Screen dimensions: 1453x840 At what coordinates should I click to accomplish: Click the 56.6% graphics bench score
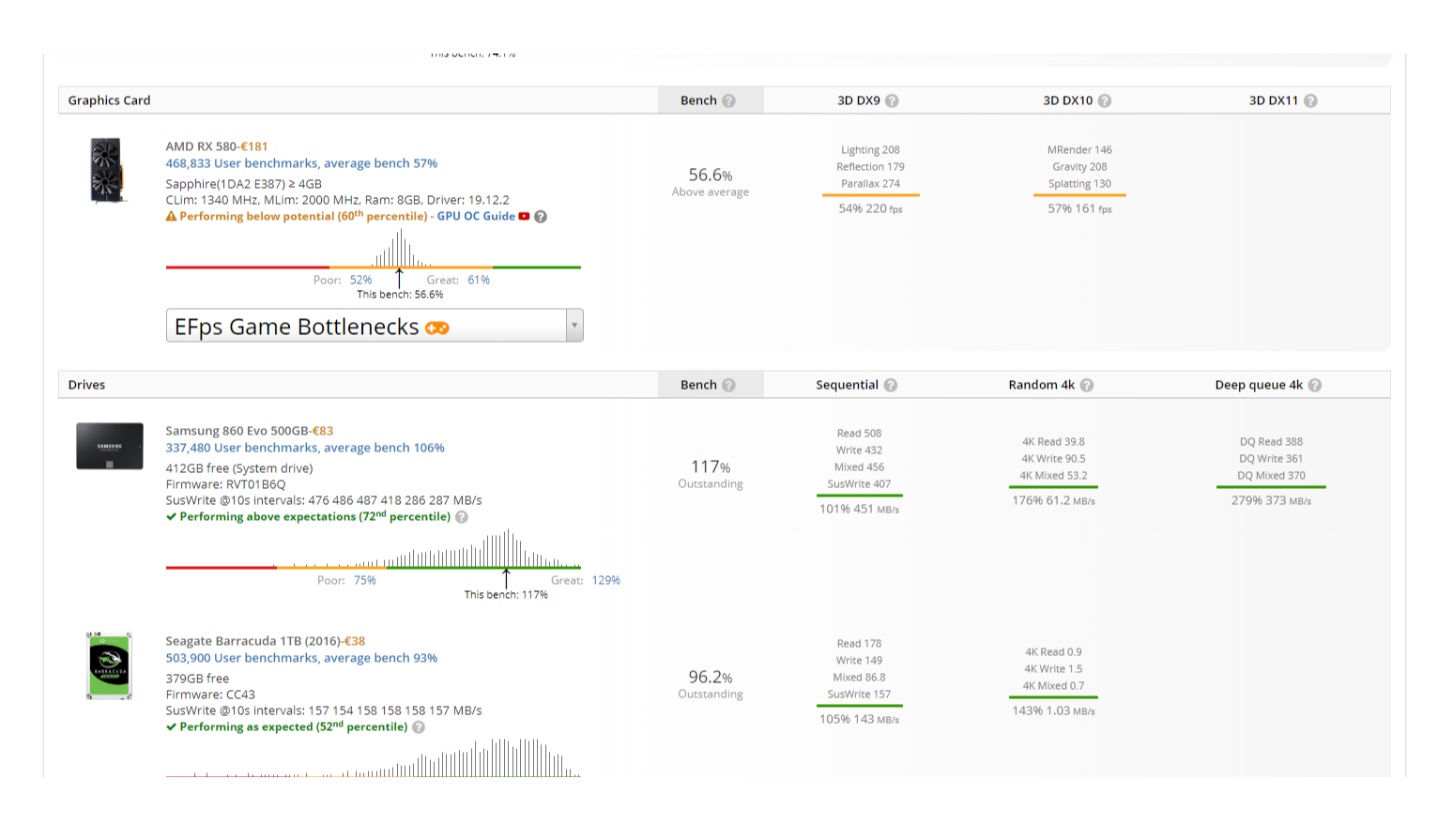point(711,175)
